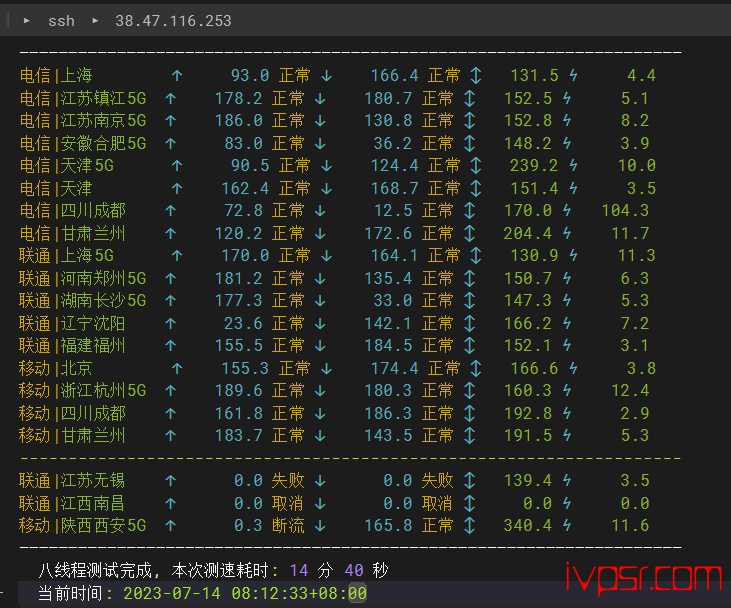The width and height of the screenshot is (731, 608).
Task: Click the upload arrow in 移动|北京 row
Action: click(x=177, y=368)
